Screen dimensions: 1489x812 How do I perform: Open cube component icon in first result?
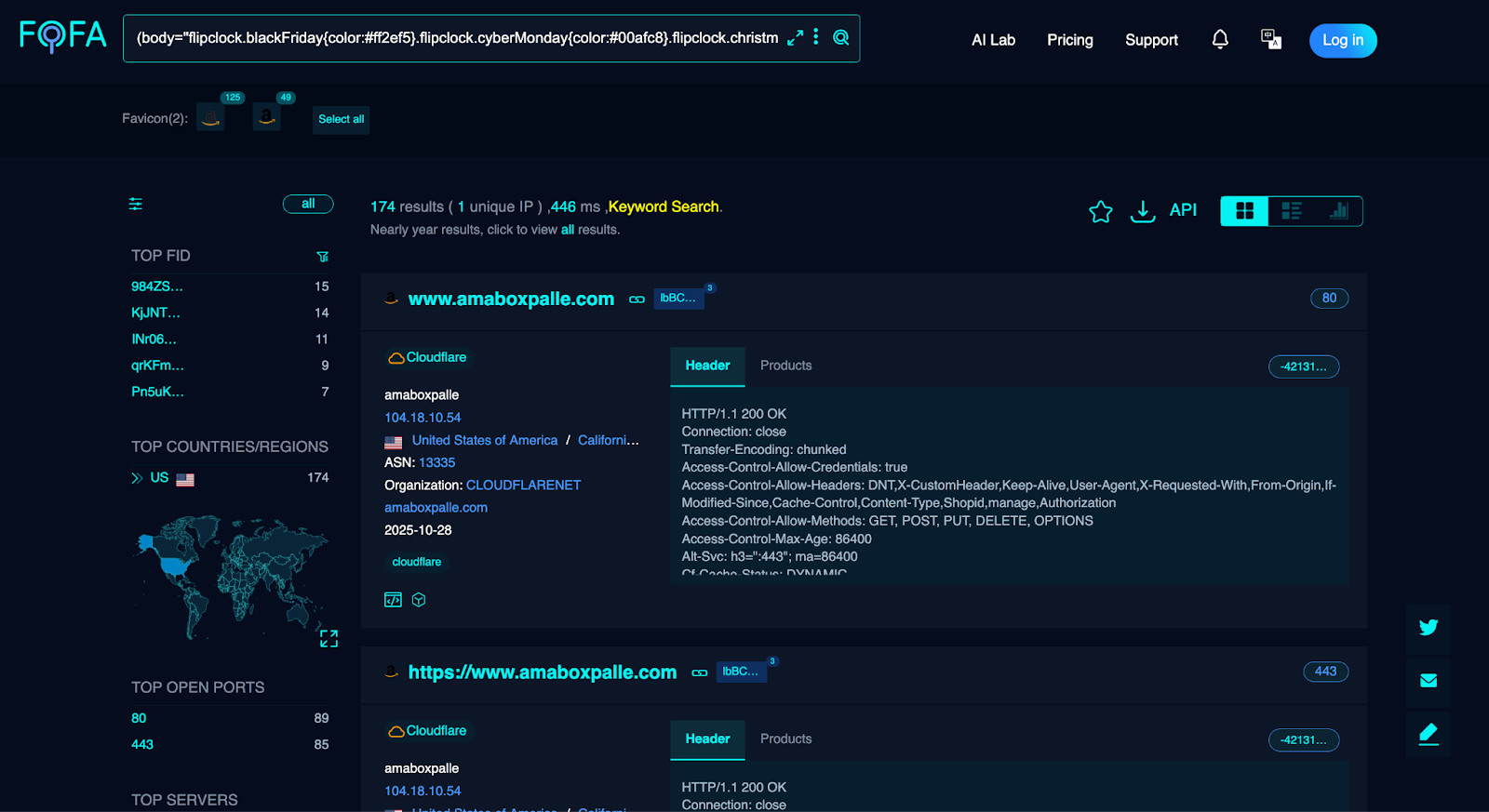419,600
